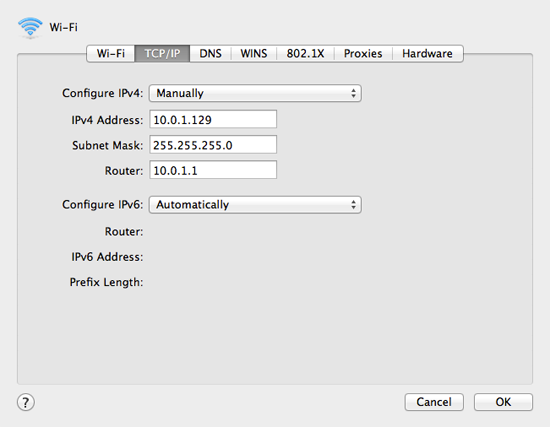Click the Configure IPv6 dropdown arrows
The image size is (550, 427).
[353, 205]
